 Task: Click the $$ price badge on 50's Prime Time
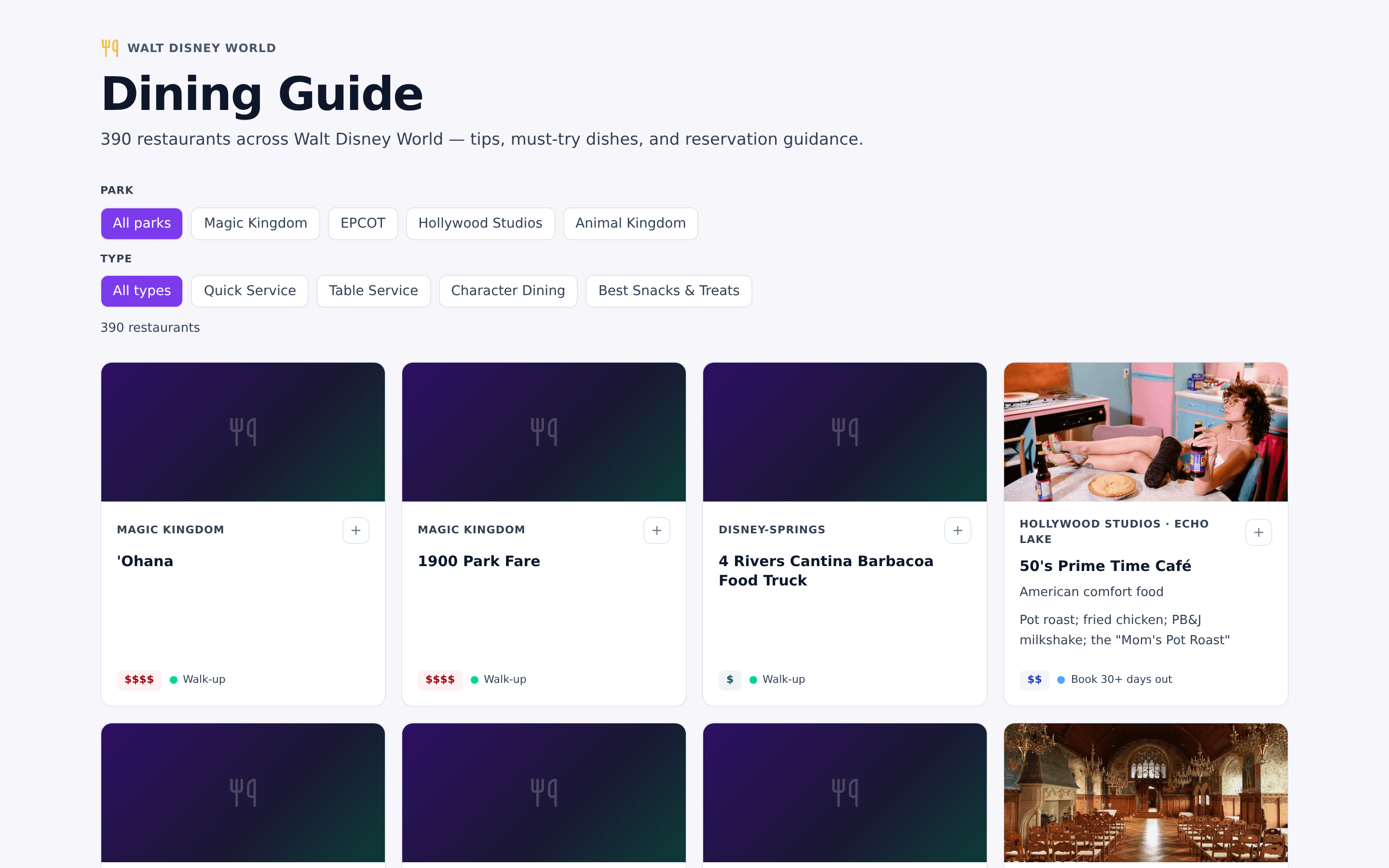[1035, 680]
